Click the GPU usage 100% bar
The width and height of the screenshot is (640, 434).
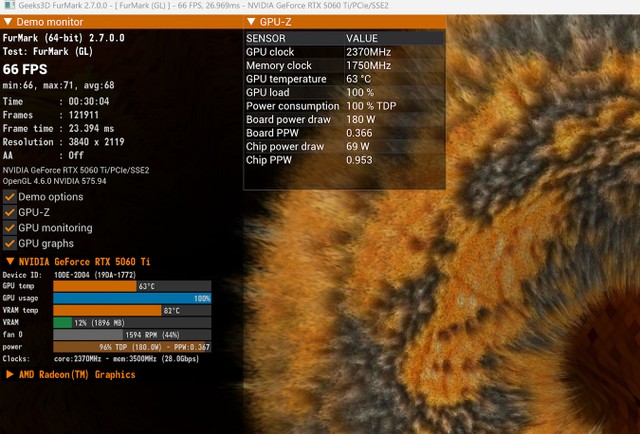coord(132,298)
